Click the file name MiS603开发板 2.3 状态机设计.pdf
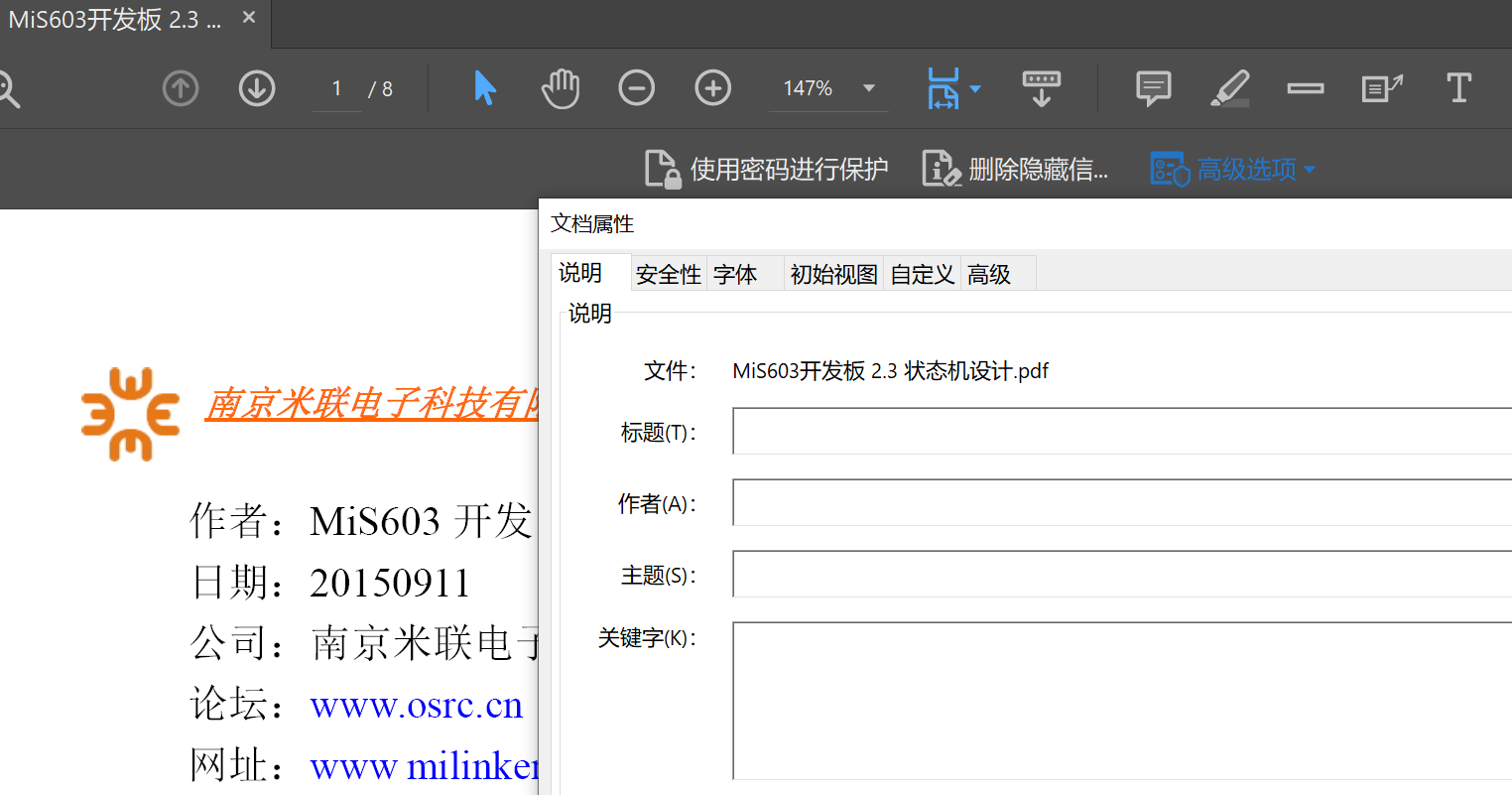 (890, 371)
